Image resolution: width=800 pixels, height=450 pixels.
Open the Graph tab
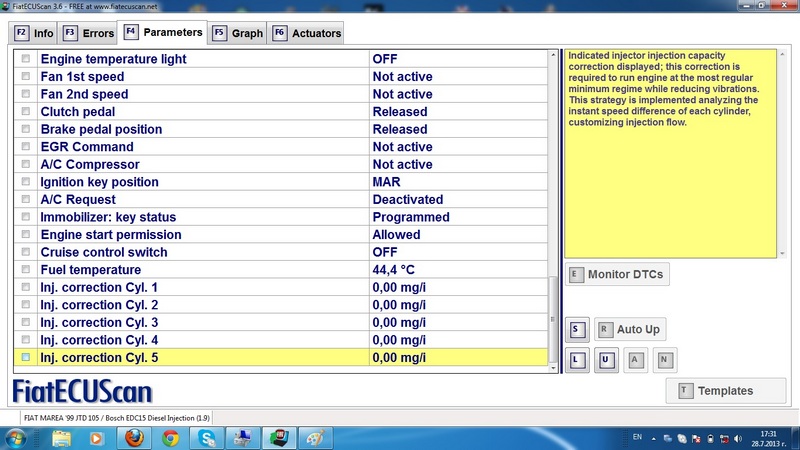tap(237, 33)
